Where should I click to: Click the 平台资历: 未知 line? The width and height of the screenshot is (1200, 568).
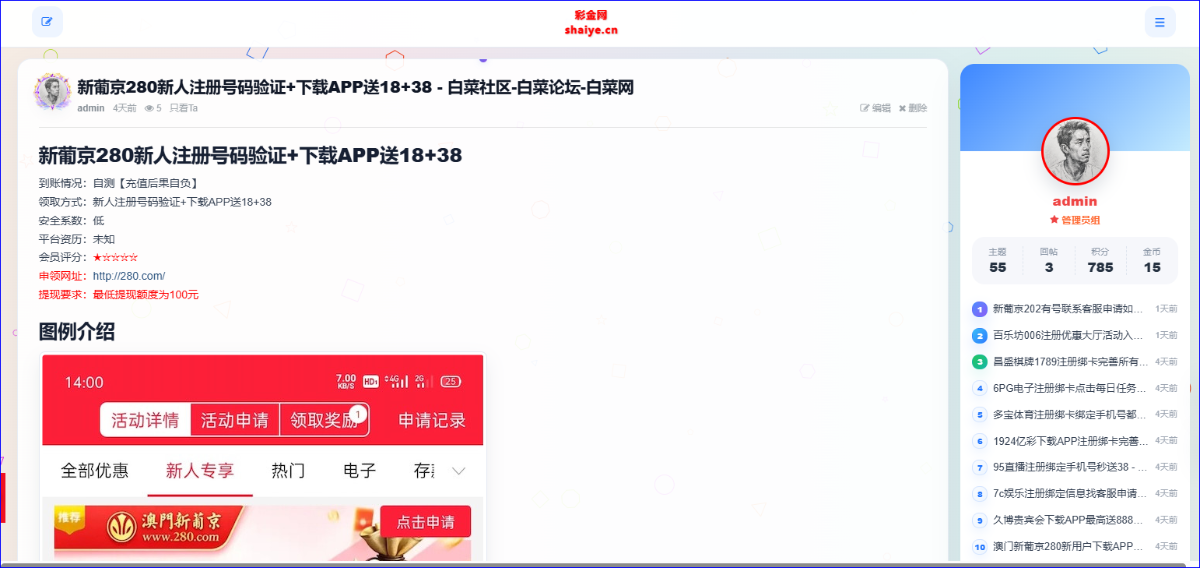coord(77,239)
